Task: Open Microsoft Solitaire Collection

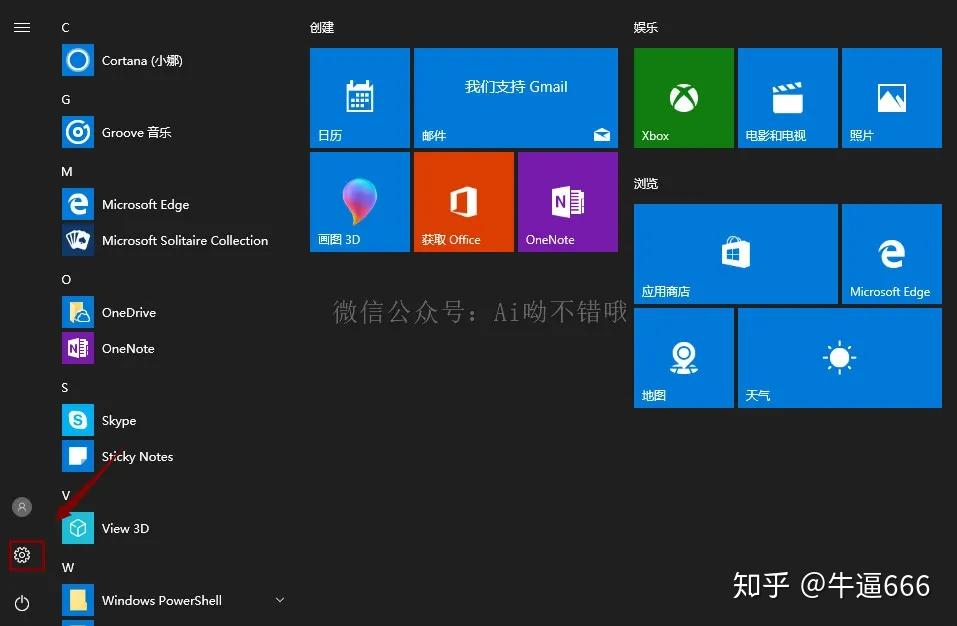Action: click(x=185, y=240)
